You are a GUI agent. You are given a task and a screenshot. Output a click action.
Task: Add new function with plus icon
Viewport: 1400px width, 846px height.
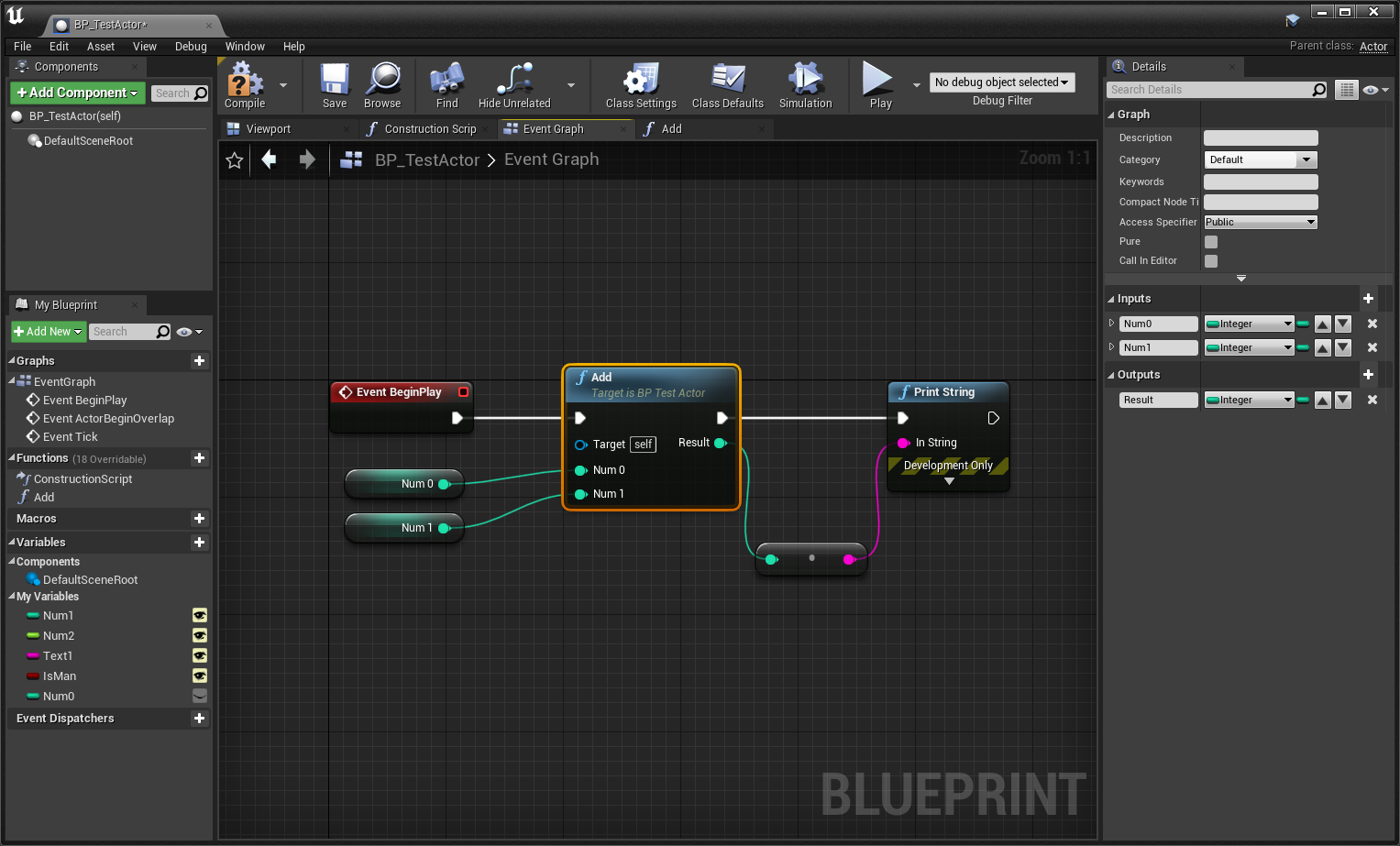tap(199, 458)
